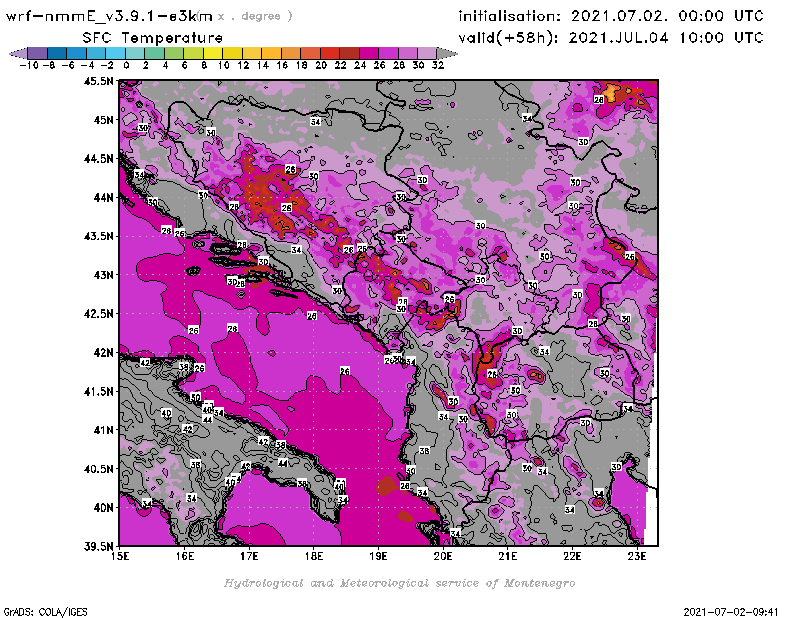This screenshot has width=800, height=618.
Task: Click 'Hydrological and Meteorological service of Montenegro' caption
Action: (399, 583)
